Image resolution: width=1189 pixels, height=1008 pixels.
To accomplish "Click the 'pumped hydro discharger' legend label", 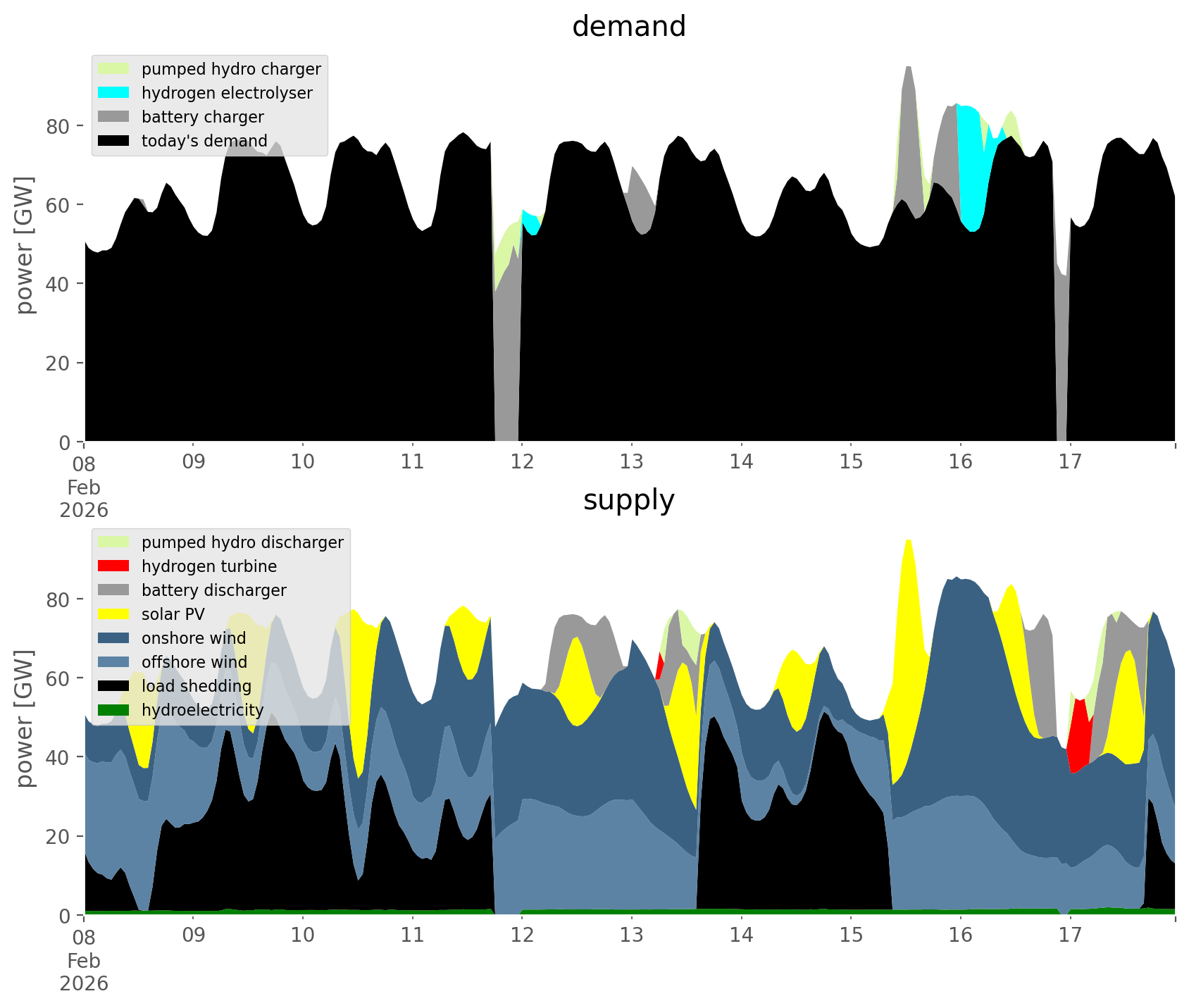I will (x=242, y=542).
